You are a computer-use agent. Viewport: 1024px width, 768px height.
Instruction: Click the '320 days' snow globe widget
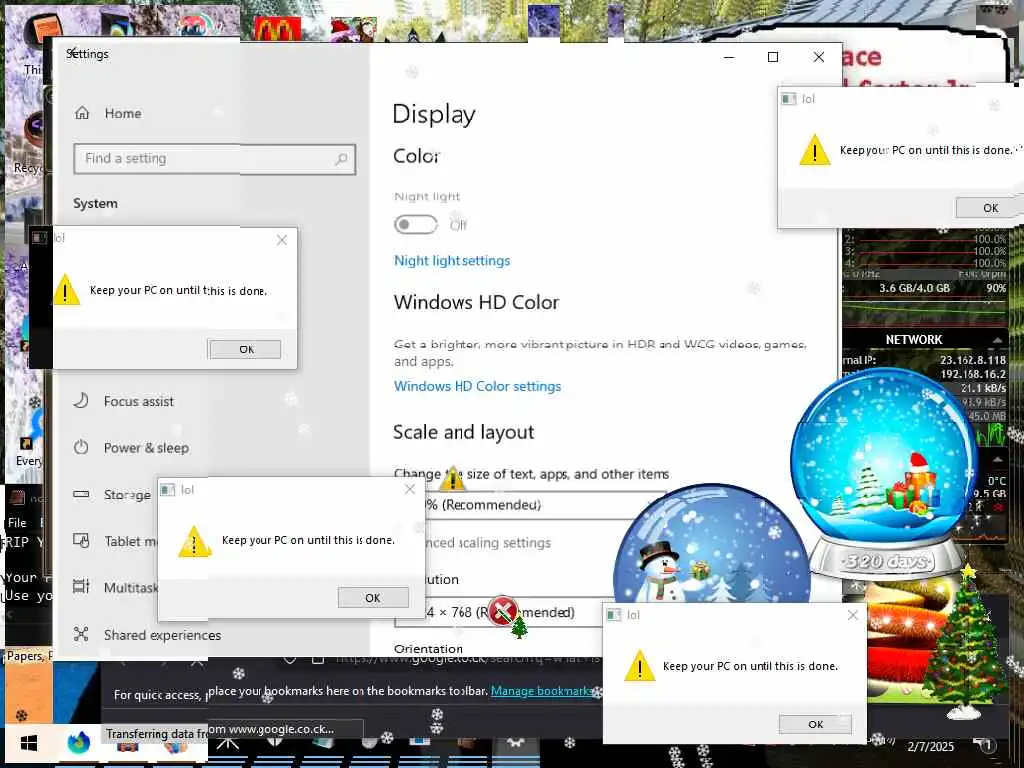[885, 473]
